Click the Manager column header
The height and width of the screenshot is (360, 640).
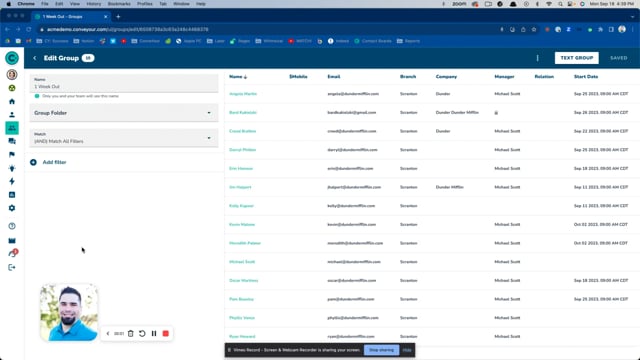[504, 77]
